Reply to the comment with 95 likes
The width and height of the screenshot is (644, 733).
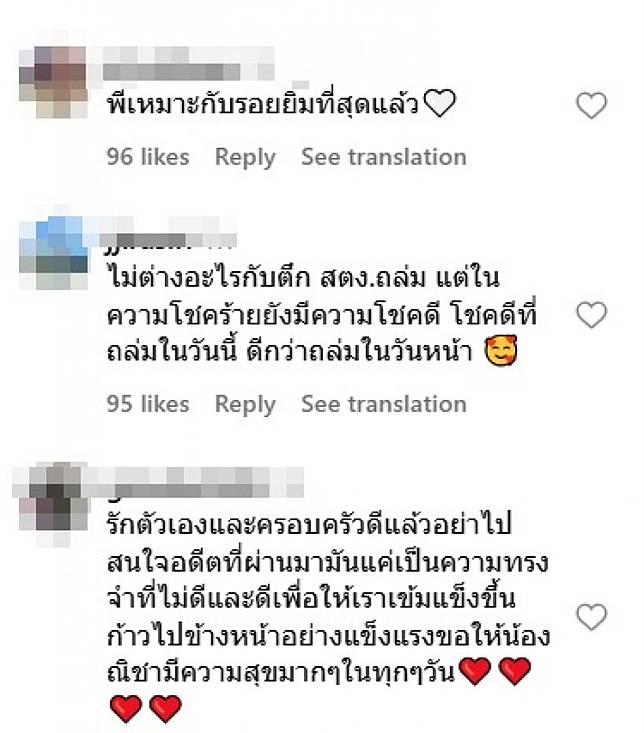tap(245, 404)
